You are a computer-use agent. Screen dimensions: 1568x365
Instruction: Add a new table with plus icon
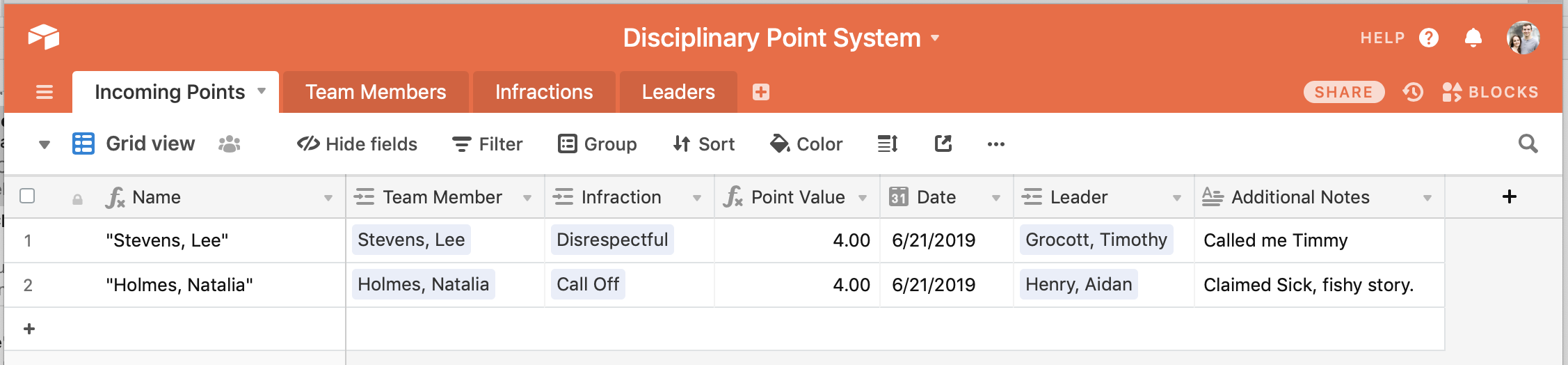pos(761,92)
